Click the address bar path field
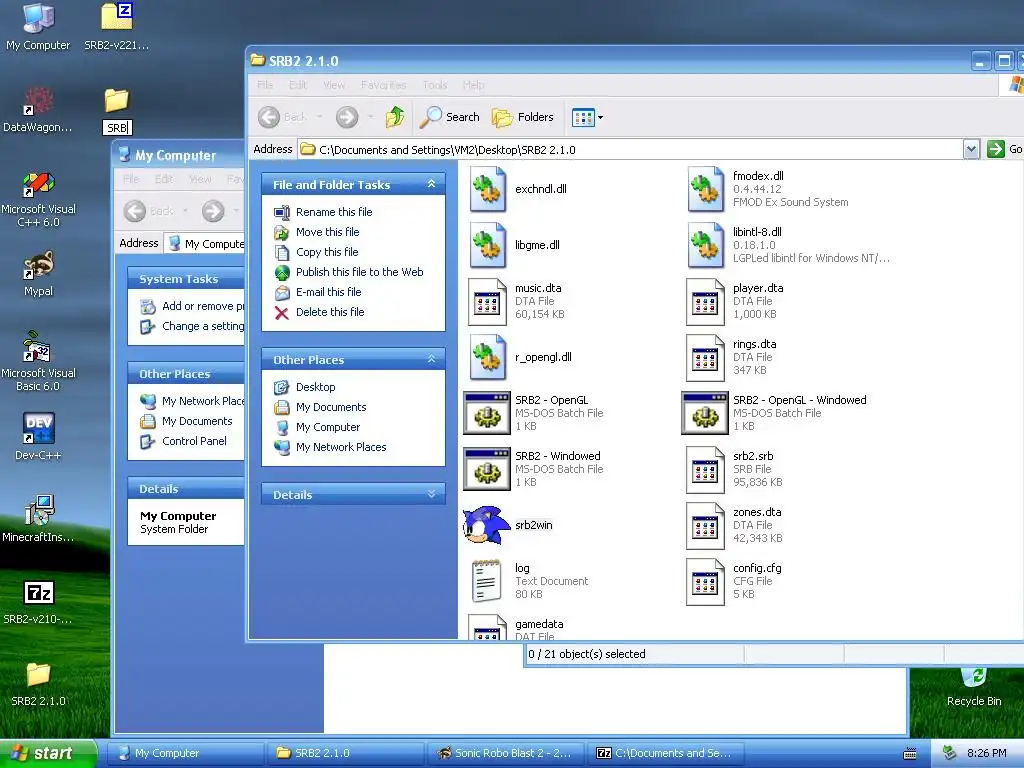This screenshot has height=768, width=1024. tap(630, 150)
